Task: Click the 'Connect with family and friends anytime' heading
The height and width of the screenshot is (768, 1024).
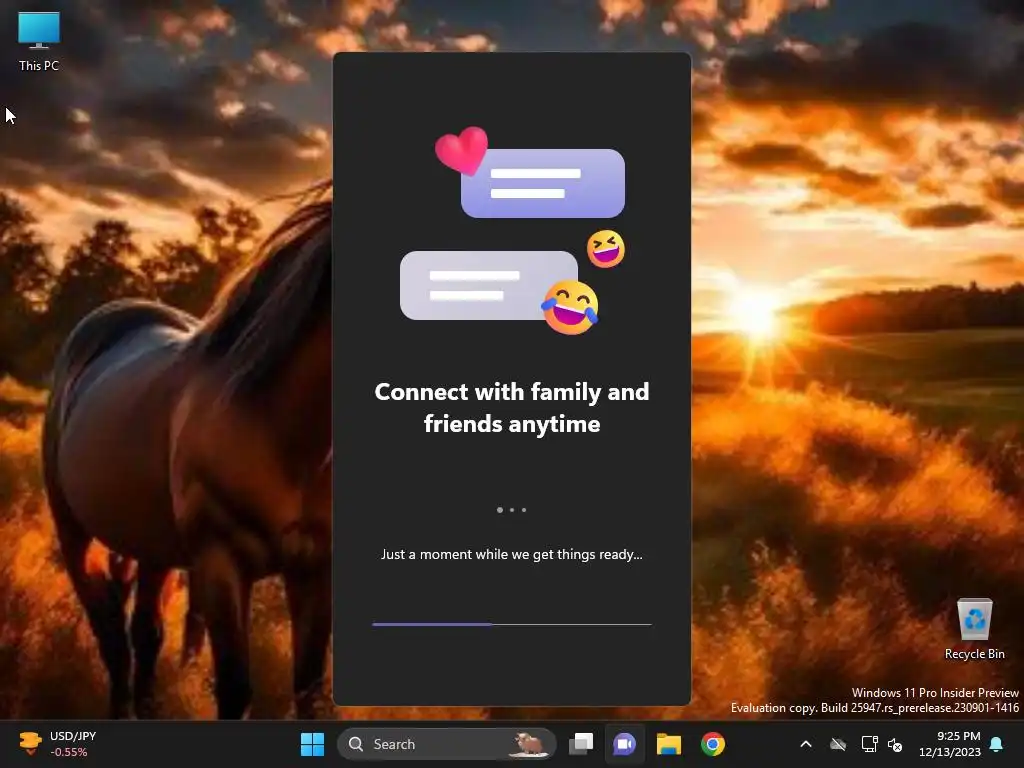Action: 512,408
